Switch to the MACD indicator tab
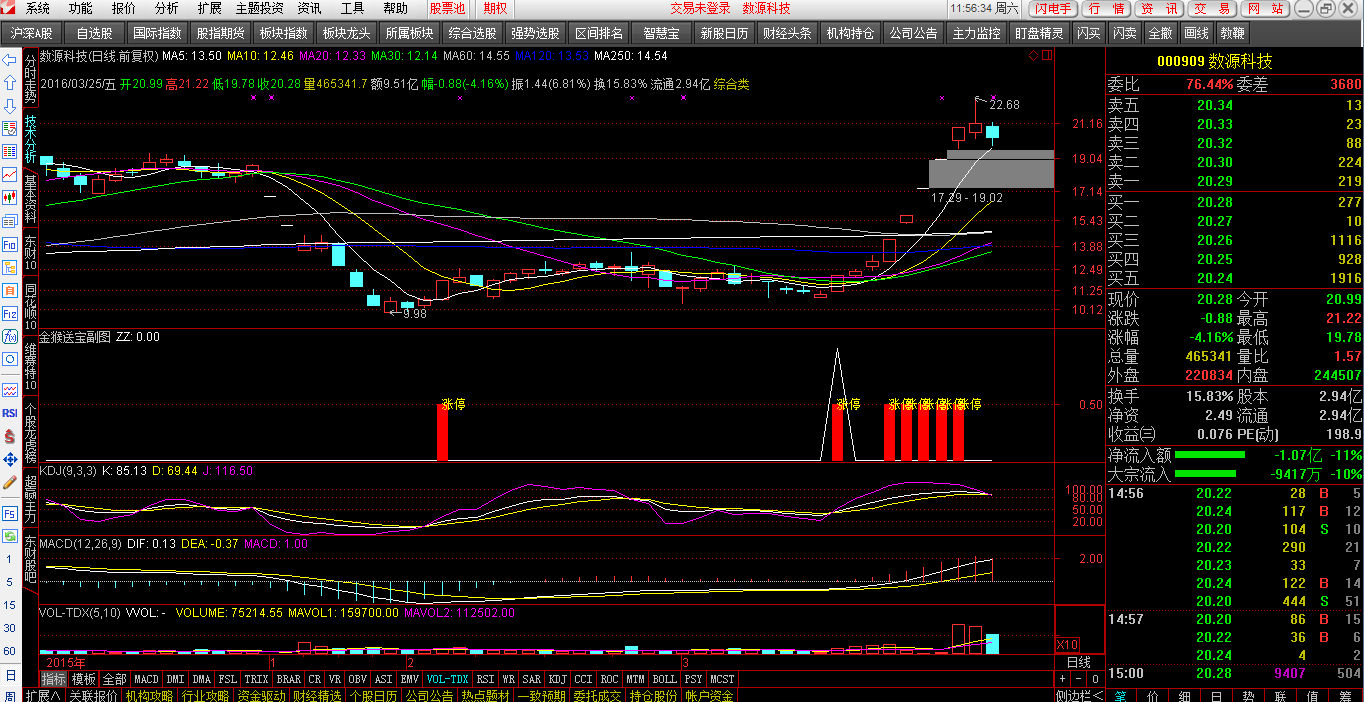This screenshot has width=1364, height=702. point(147,679)
